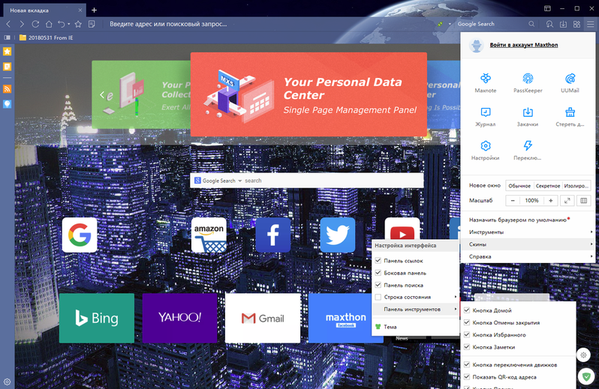Open Обычное new window button

click(520, 186)
